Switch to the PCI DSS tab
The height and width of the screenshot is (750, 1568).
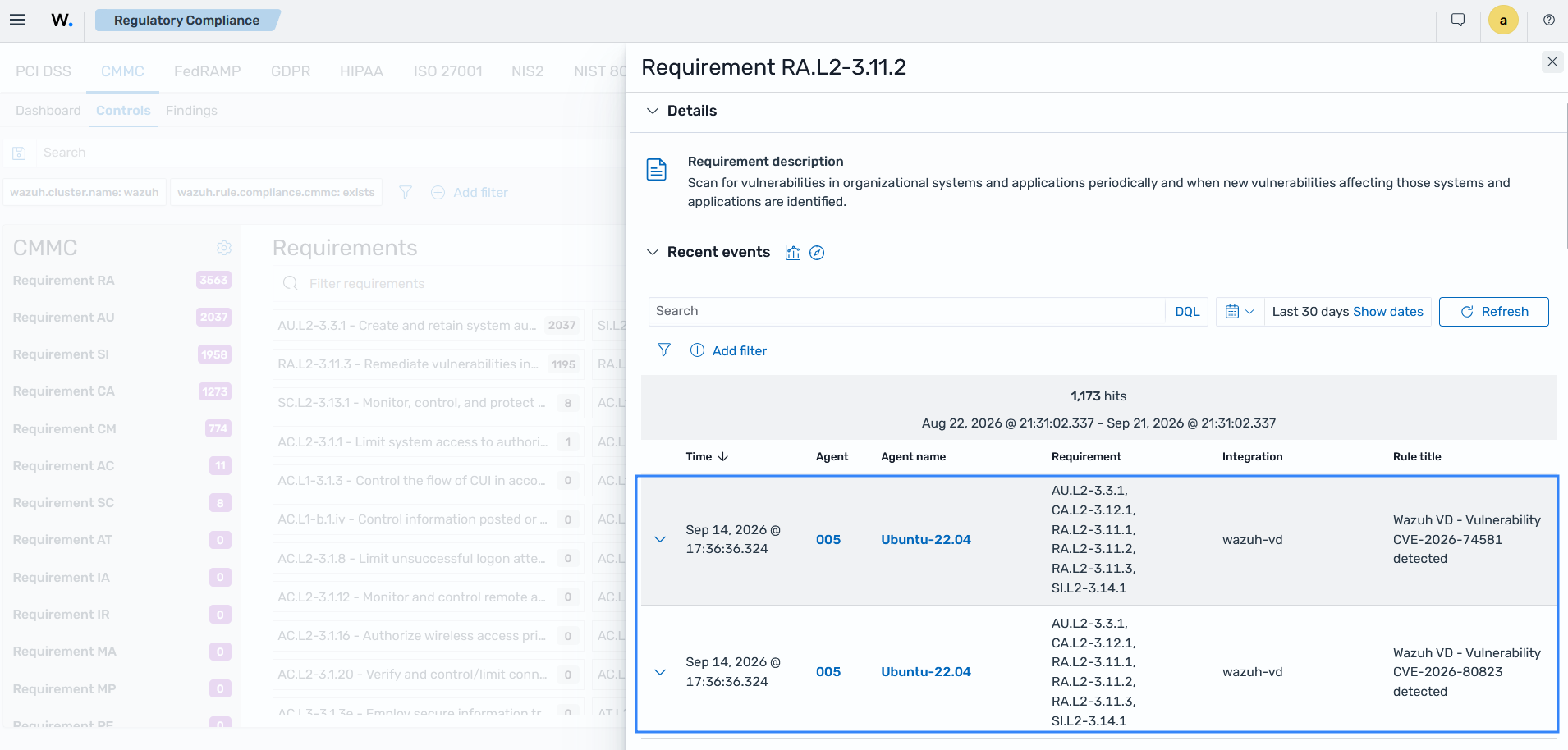(x=44, y=71)
